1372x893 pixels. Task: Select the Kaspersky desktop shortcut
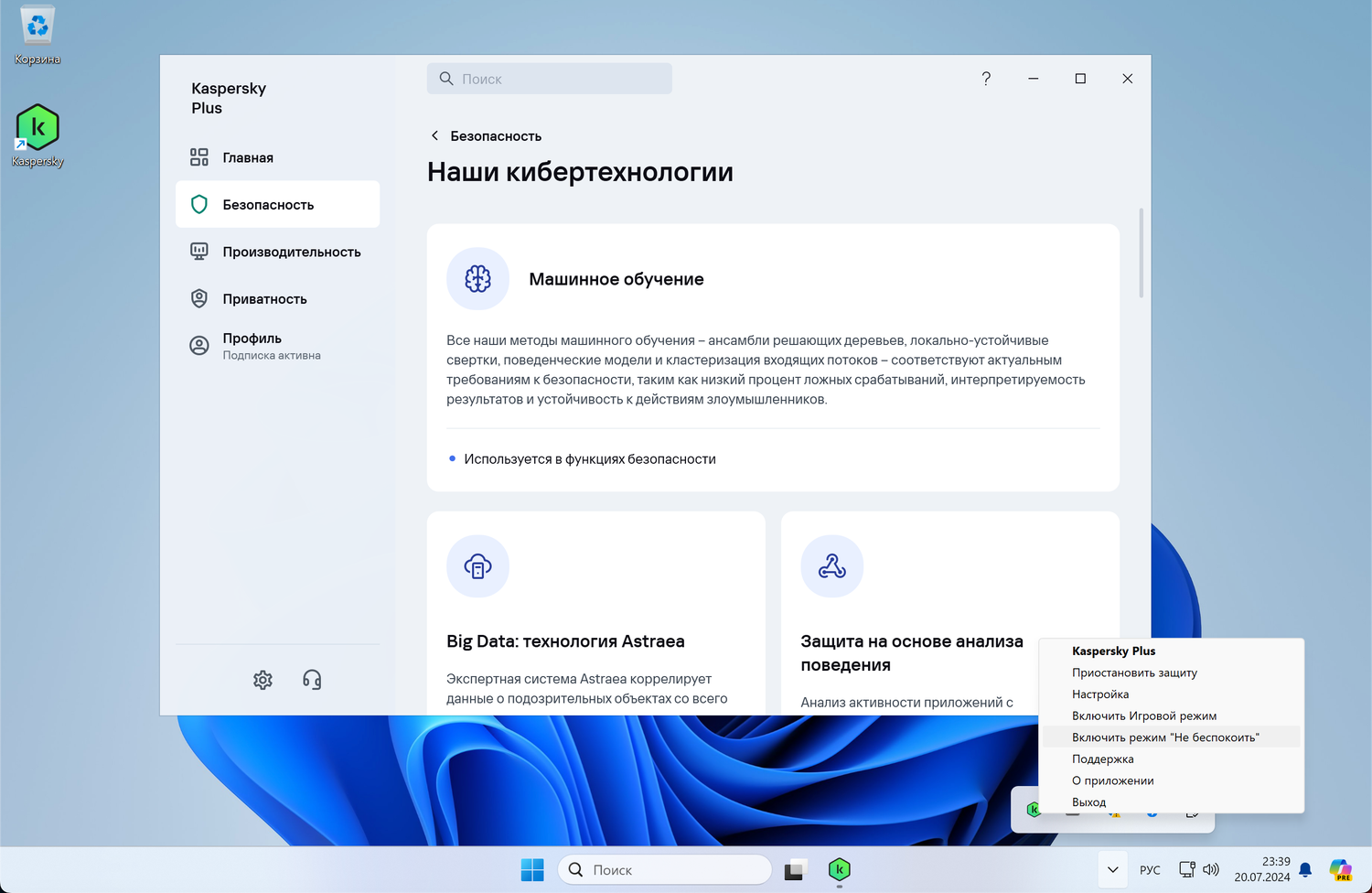(x=38, y=136)
